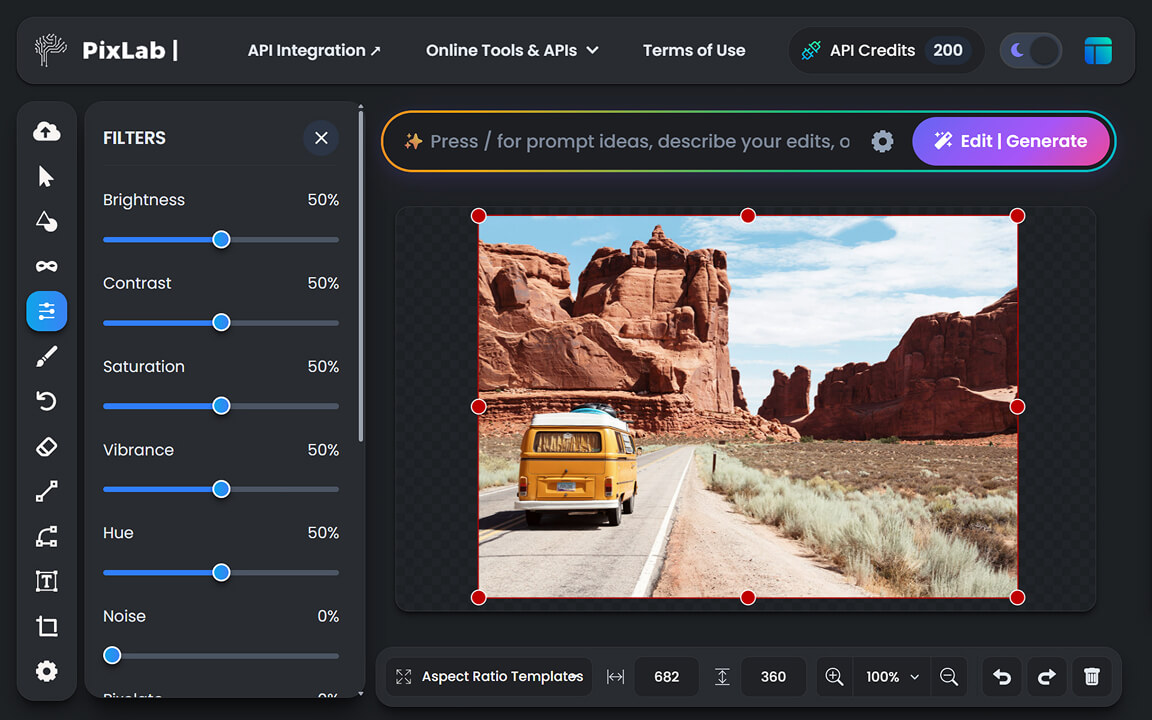Pick the eraser tool
1152x720 pixels.
click(46, 446)
